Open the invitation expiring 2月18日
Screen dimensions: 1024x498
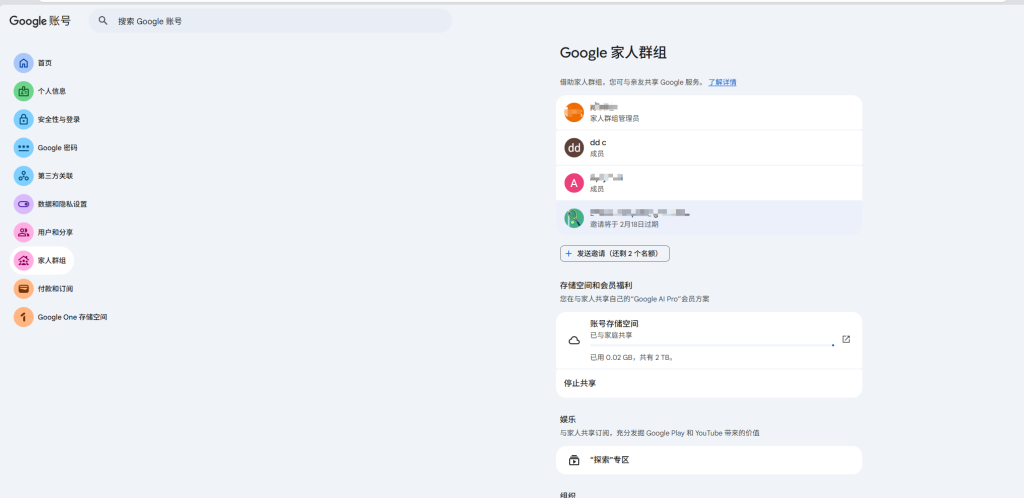pos(709,218)
